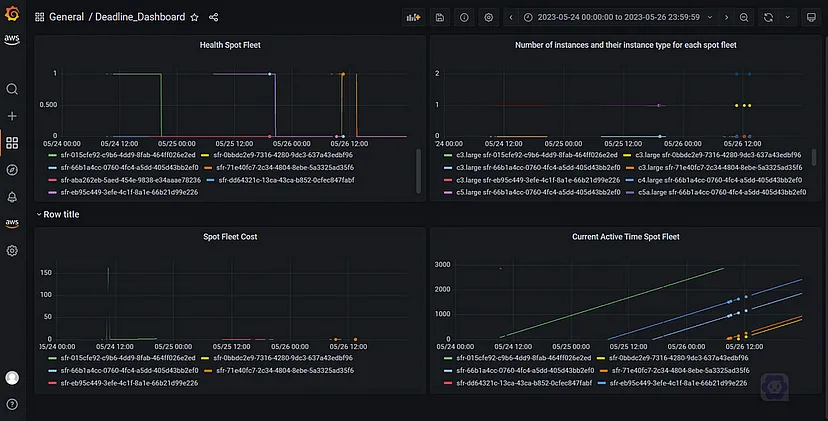
Task: Open dashboard settings gear in top toolbar
Action: click(x=488, y=17)
